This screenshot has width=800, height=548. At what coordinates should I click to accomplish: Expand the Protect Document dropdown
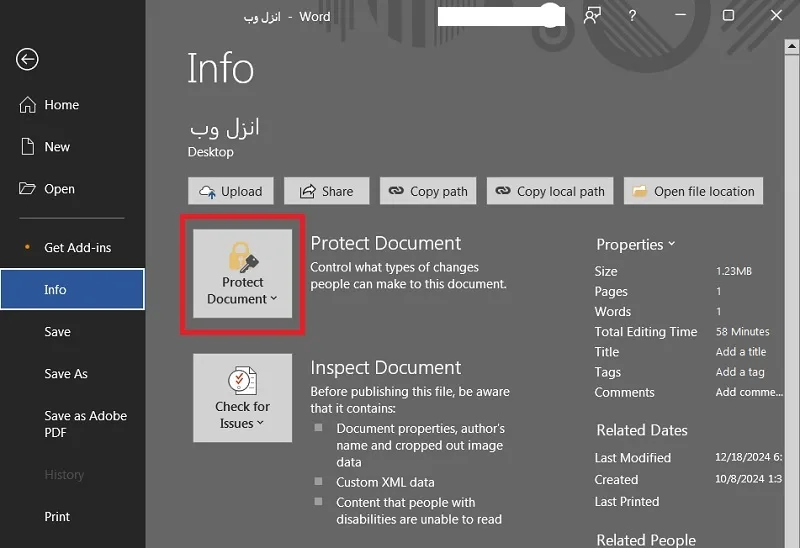[242, 273]
